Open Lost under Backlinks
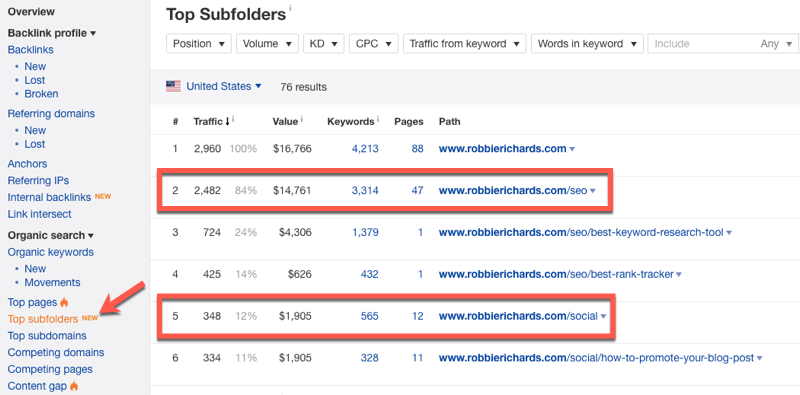 pos(35,80)
